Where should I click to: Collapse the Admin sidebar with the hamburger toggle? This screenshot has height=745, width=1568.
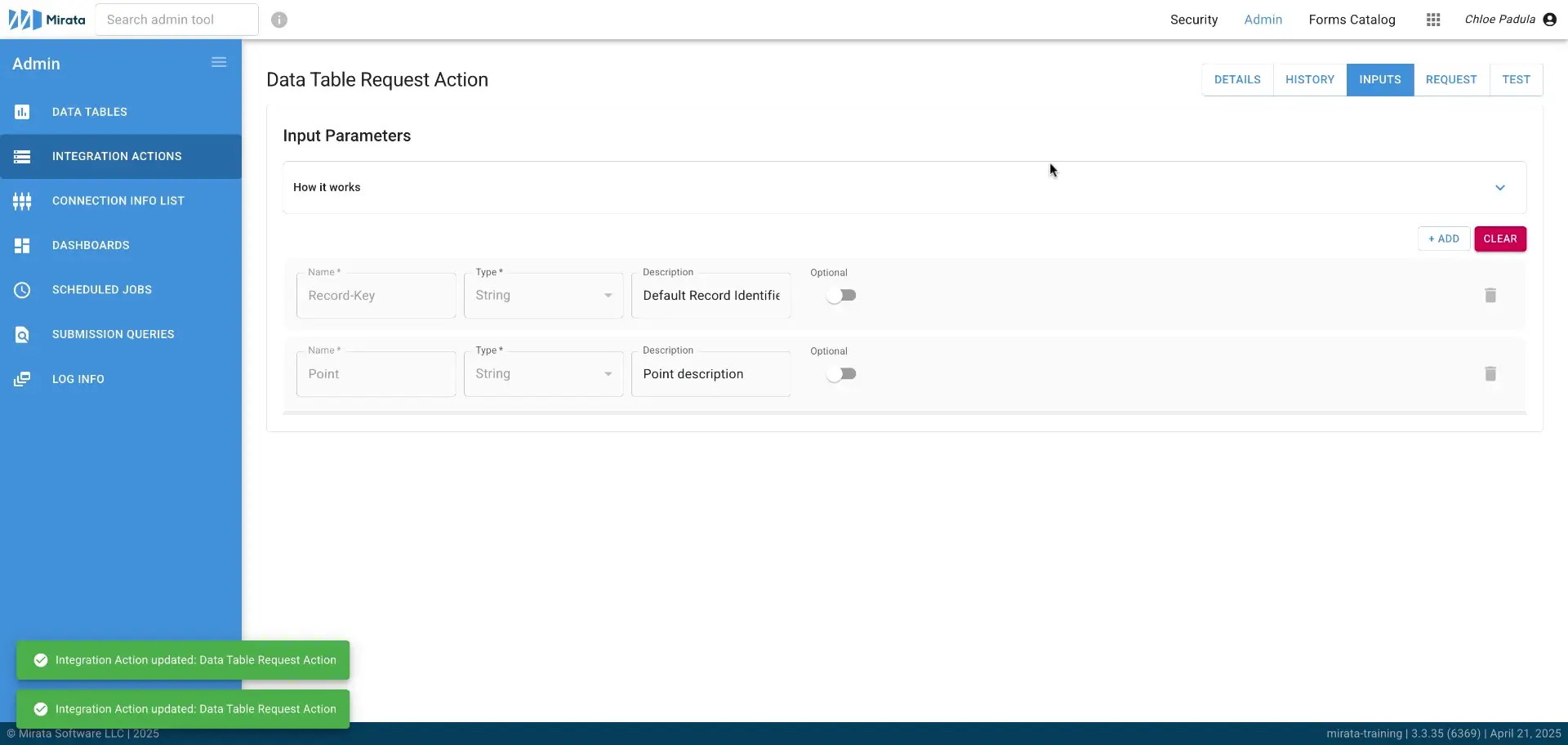pyautogui.click(x=218, y=61)
